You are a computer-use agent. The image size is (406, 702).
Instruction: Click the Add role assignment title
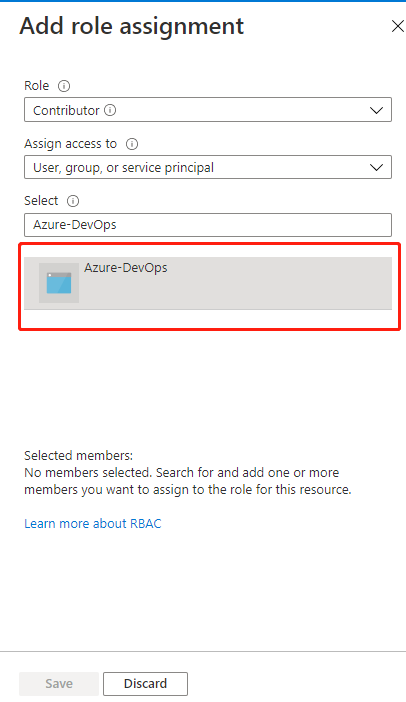tap(132, 26)
